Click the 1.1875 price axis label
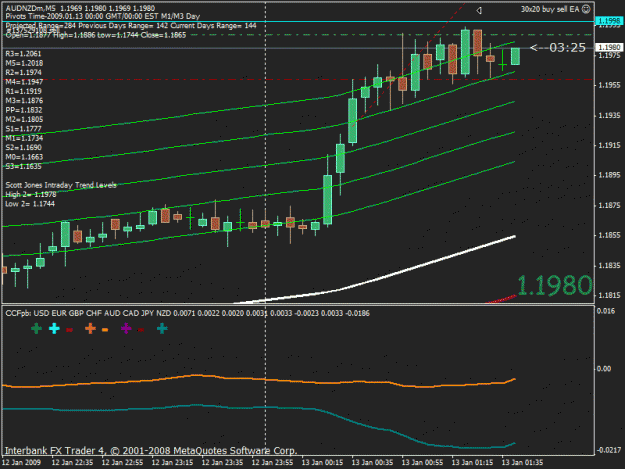 (x=609, y=205)
